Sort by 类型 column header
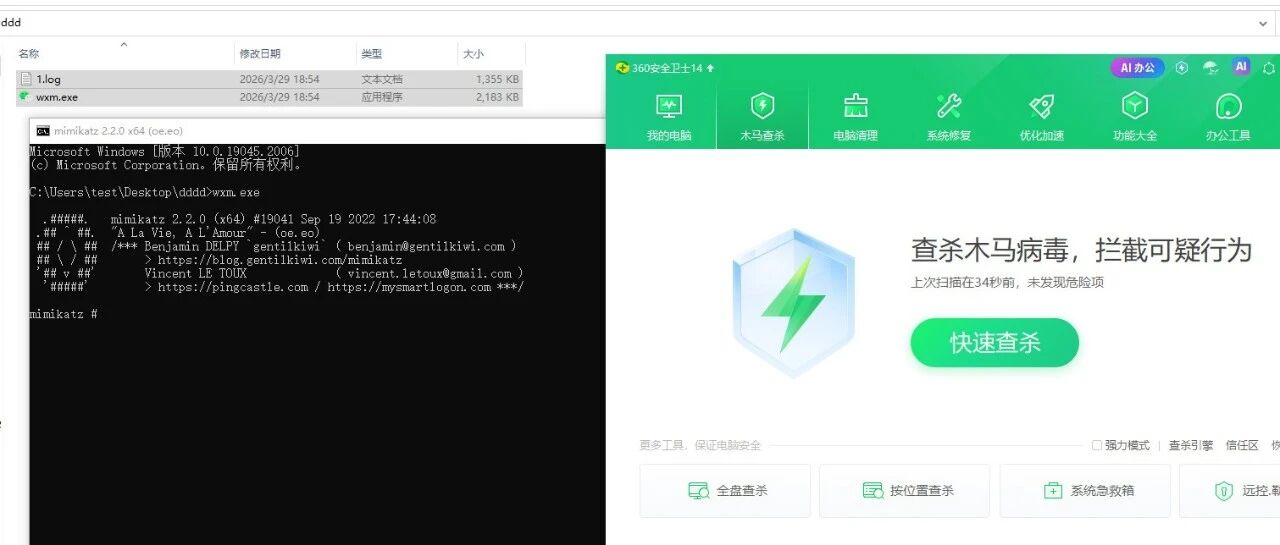 (x=406, y=54)
